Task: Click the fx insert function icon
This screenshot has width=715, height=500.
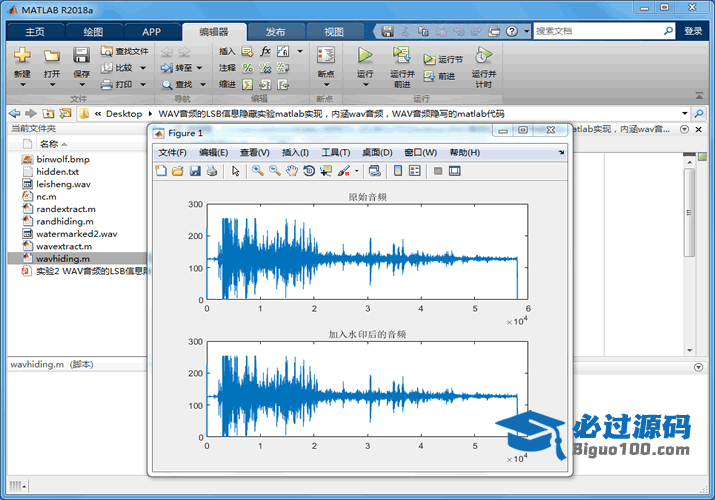Action: pos(265,51)
